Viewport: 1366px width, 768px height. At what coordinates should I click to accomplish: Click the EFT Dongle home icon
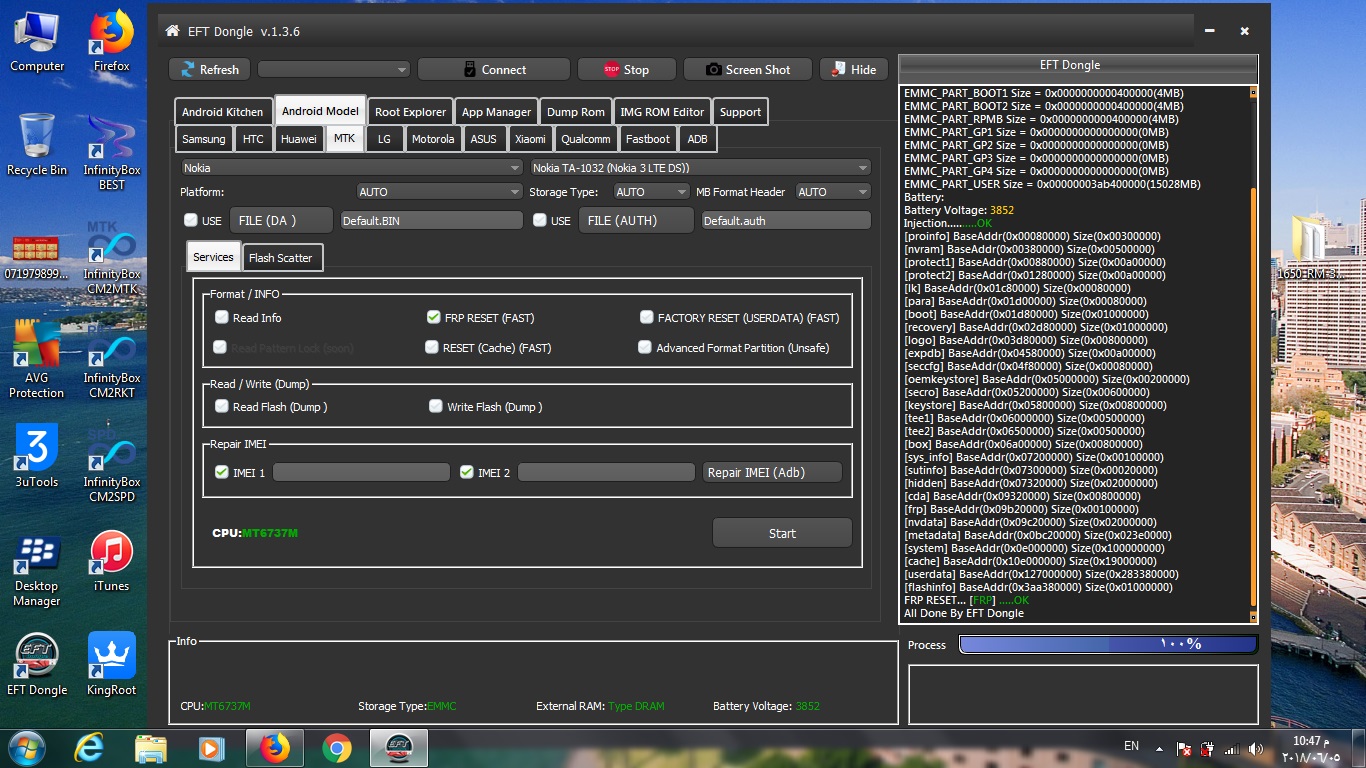(x=172, y=31)
